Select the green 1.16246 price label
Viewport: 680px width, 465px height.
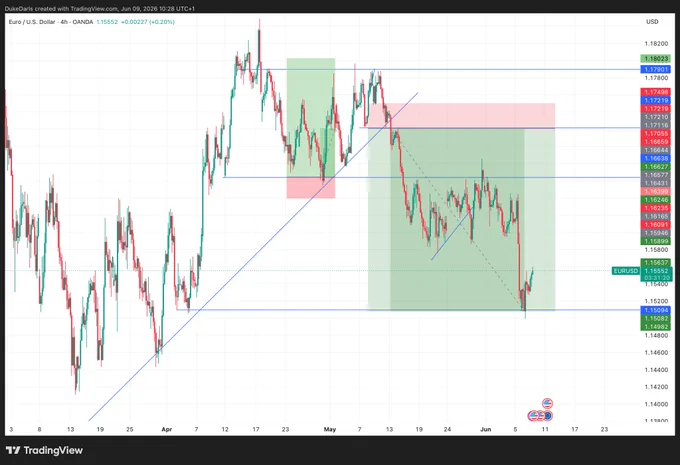pos(656,200)
